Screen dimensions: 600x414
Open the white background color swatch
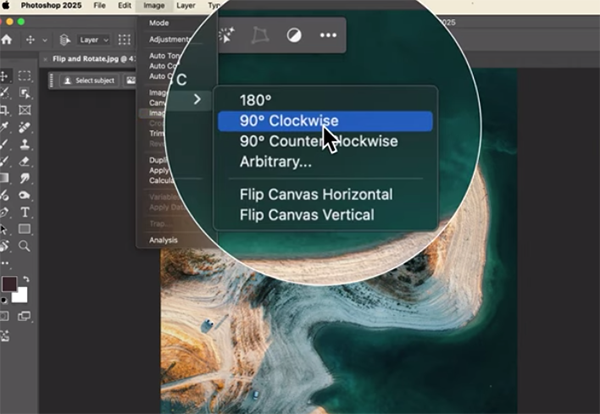[x=21, y=297]
